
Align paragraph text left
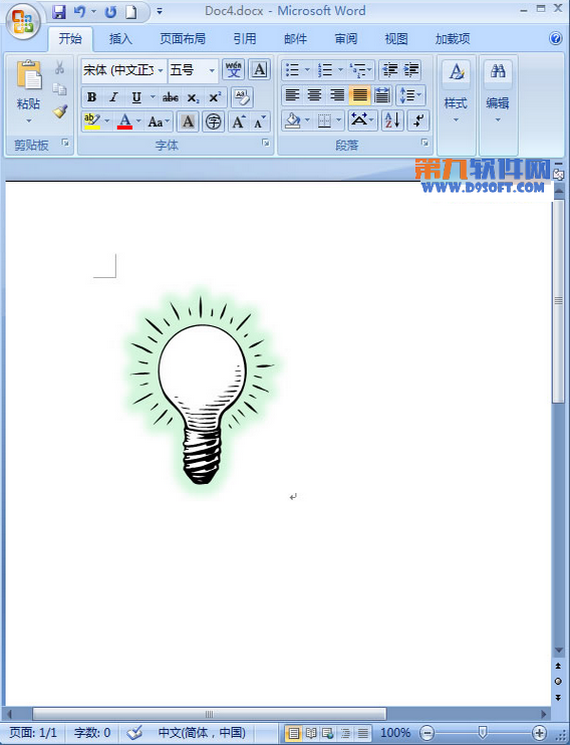coord(292,95)
